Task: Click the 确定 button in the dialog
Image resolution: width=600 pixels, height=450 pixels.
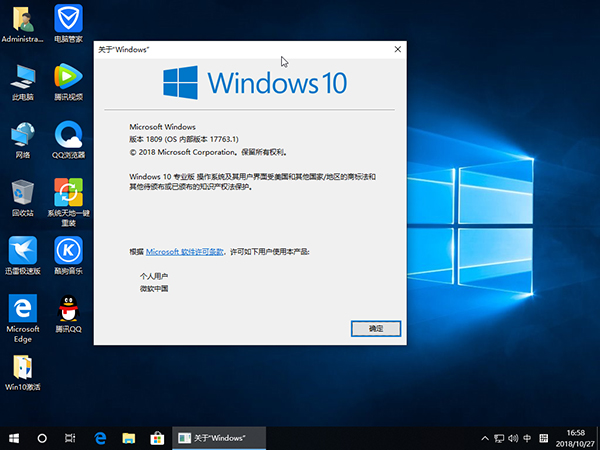Action: point(376,329)
